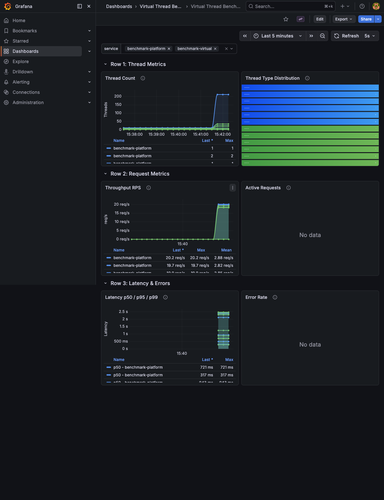Viewport: 384px width, 500px height.
Task: Toggle latency series showing 721 ms
Action: coord(138,367)
